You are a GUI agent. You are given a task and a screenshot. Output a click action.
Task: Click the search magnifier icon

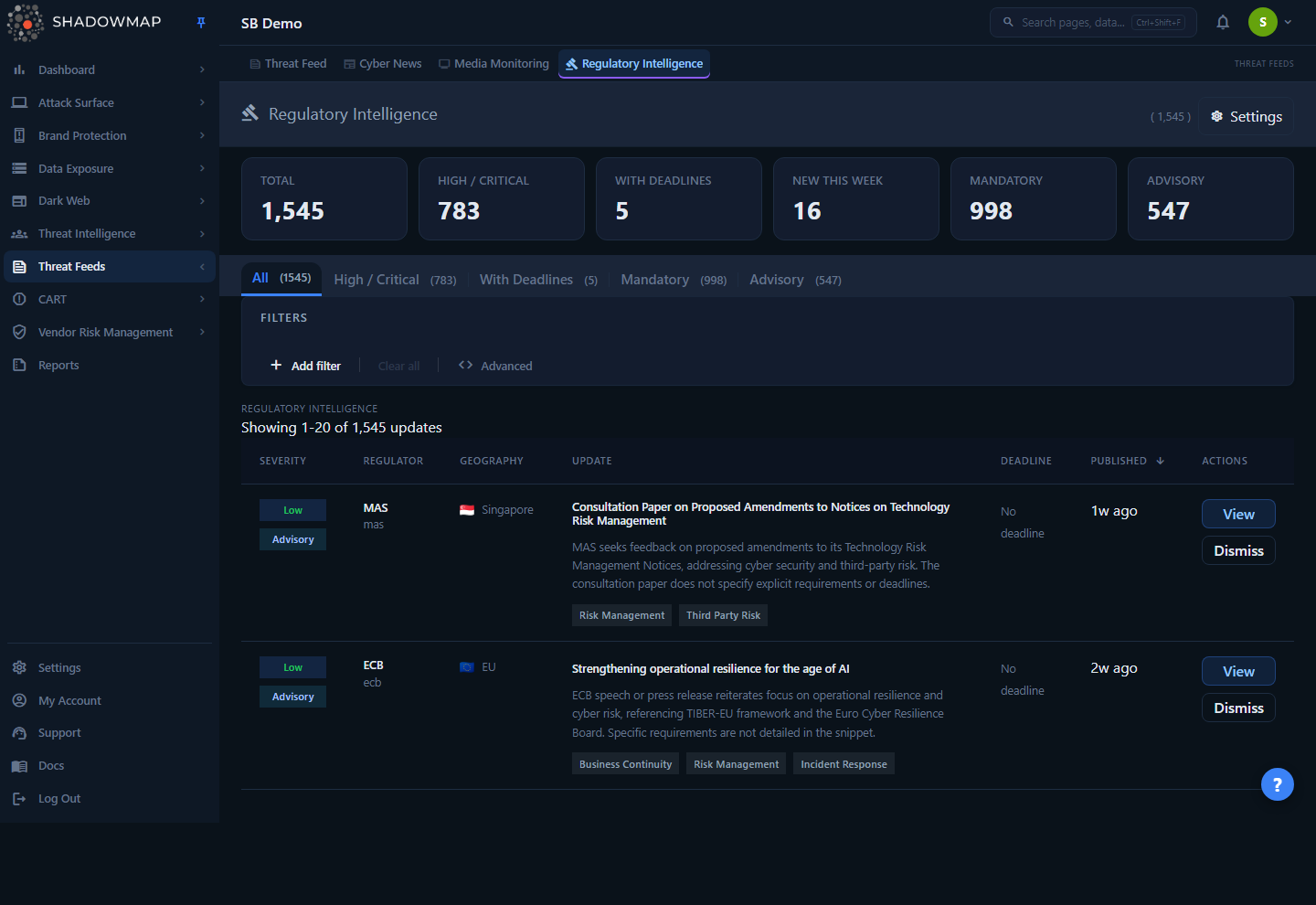[1008, 22]
